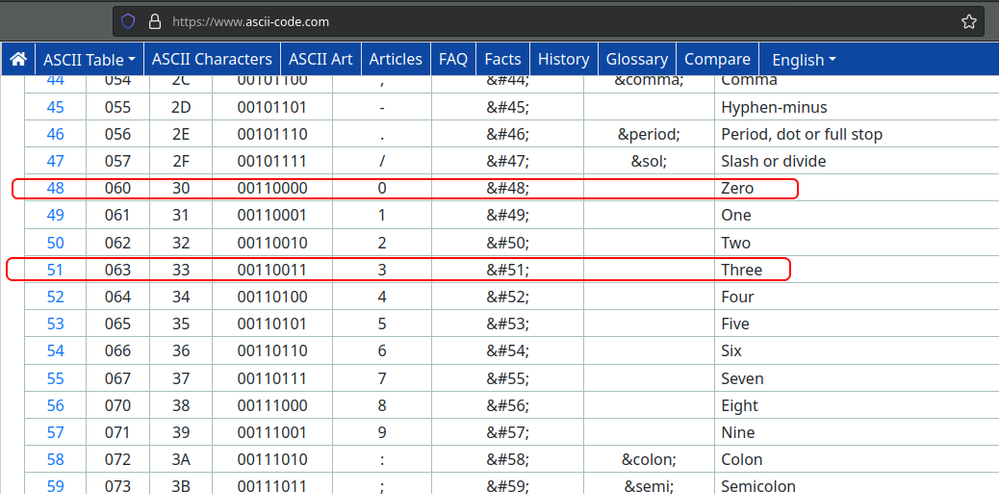Click the &sol; entity name cell
999x494 pixels.
pos(649,161)
